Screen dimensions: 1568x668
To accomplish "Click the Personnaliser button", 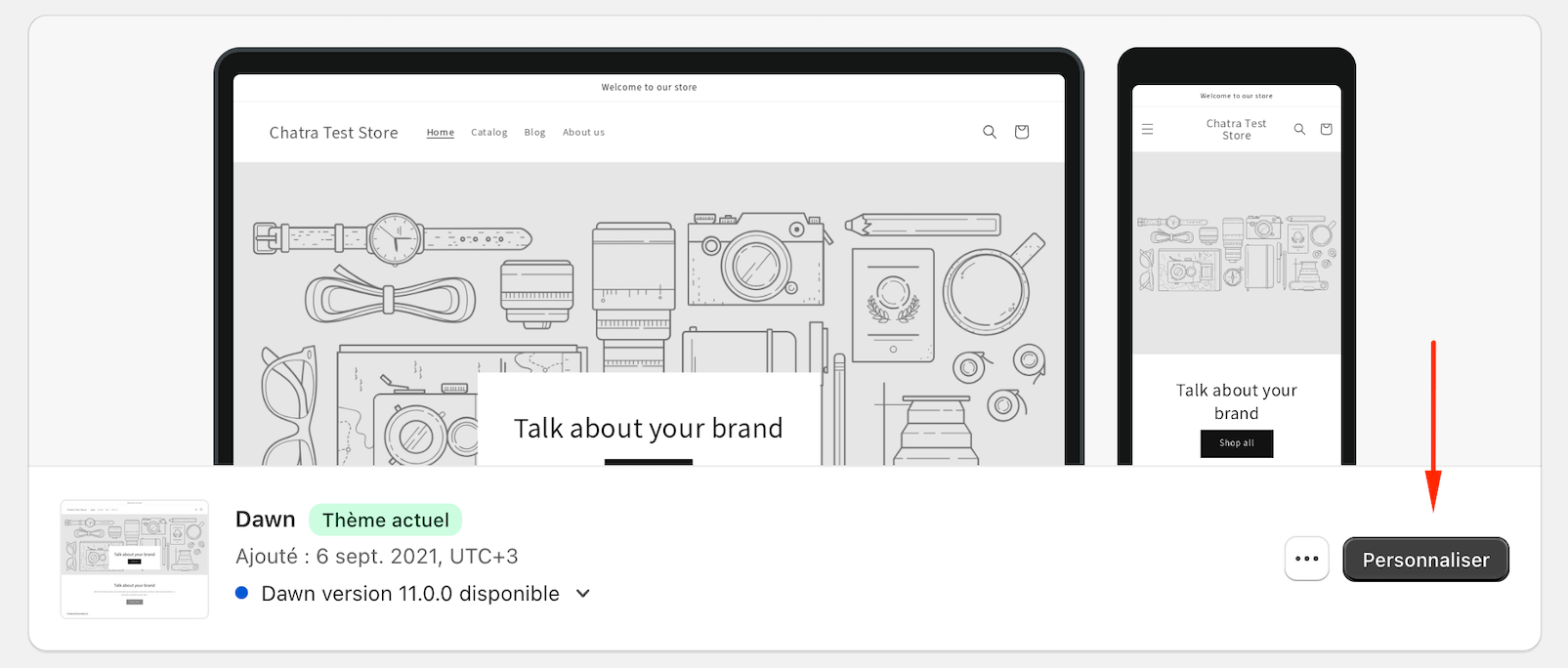I will (x=1425, y=560).
